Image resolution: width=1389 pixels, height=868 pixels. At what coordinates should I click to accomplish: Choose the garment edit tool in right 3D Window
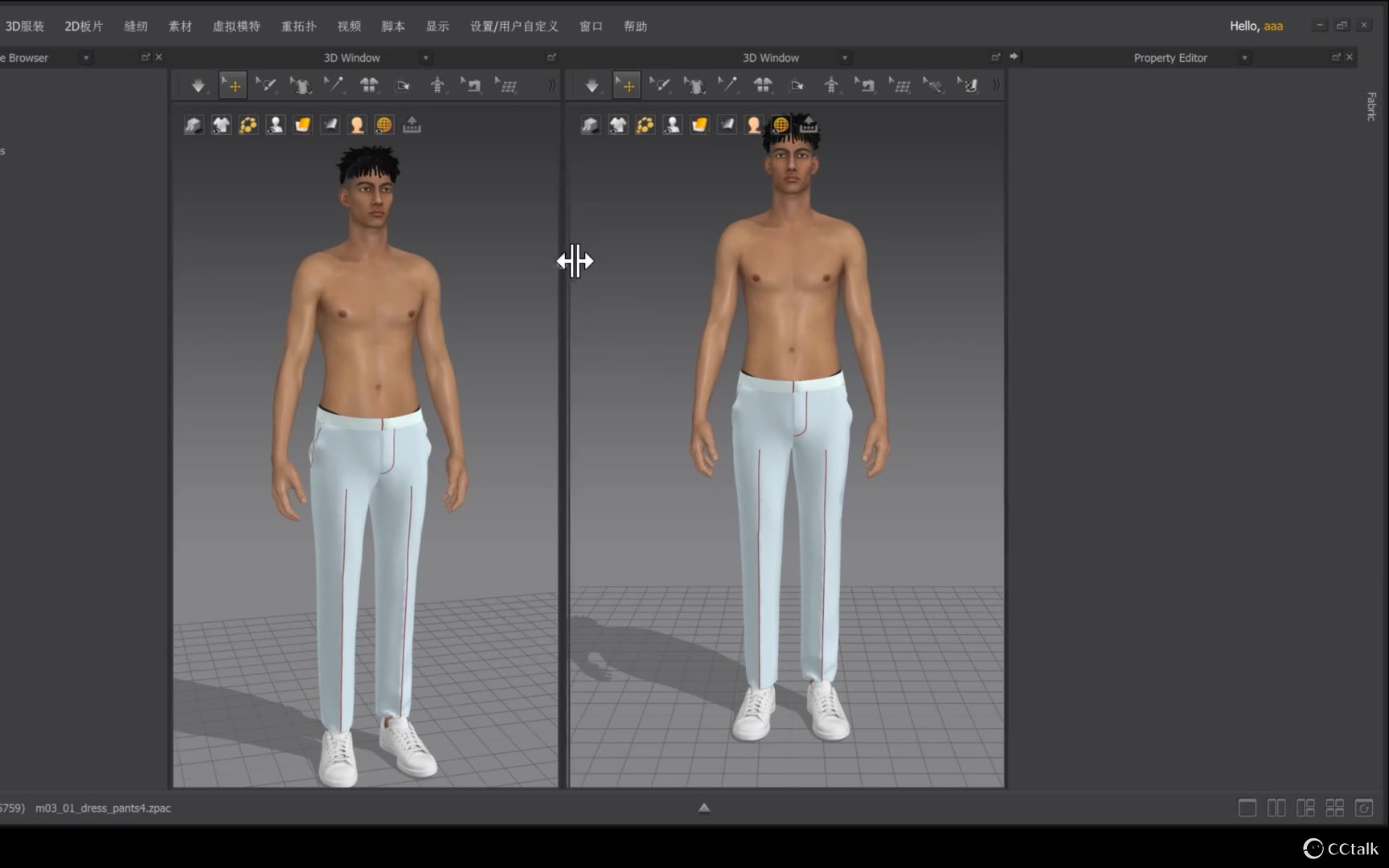tap(694, 85)
